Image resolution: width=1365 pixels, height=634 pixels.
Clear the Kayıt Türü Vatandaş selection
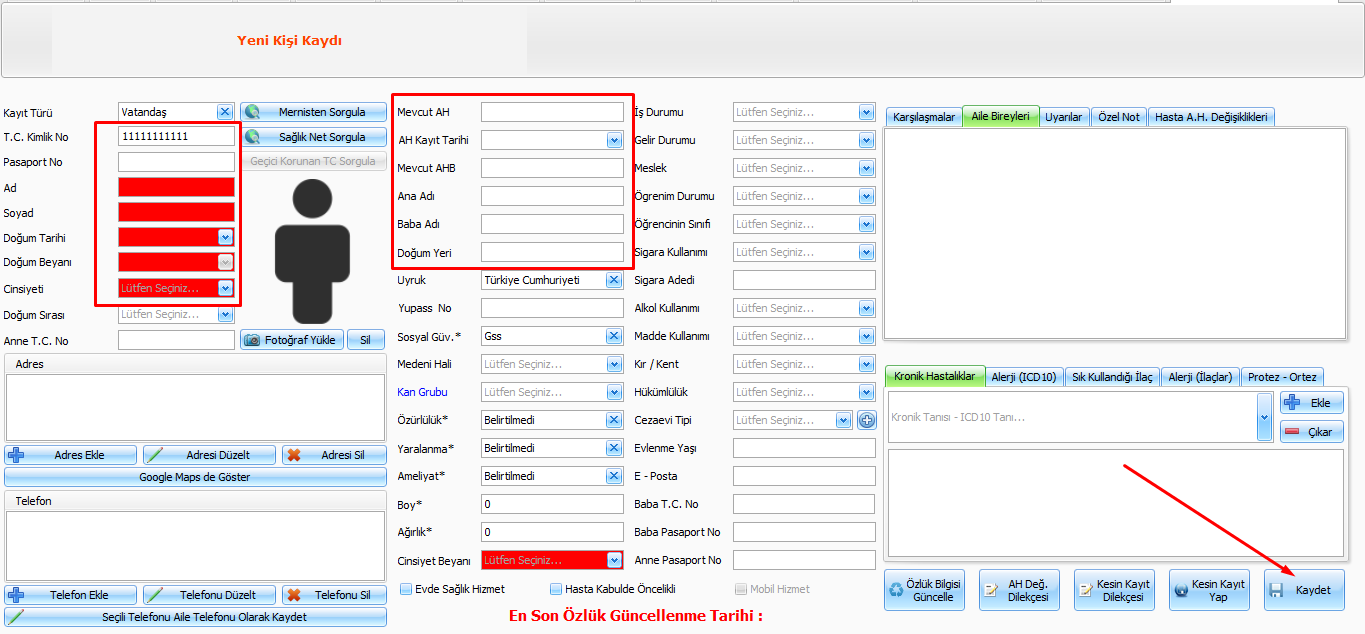225,112
